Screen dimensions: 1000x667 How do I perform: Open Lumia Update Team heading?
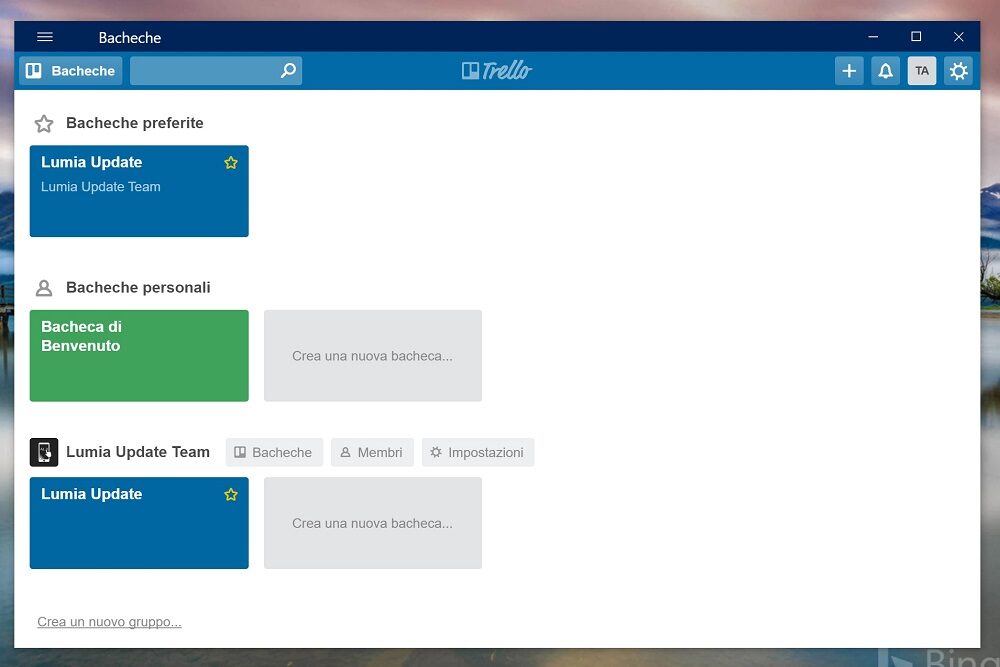pyautogui.click(x=138, y=452)
